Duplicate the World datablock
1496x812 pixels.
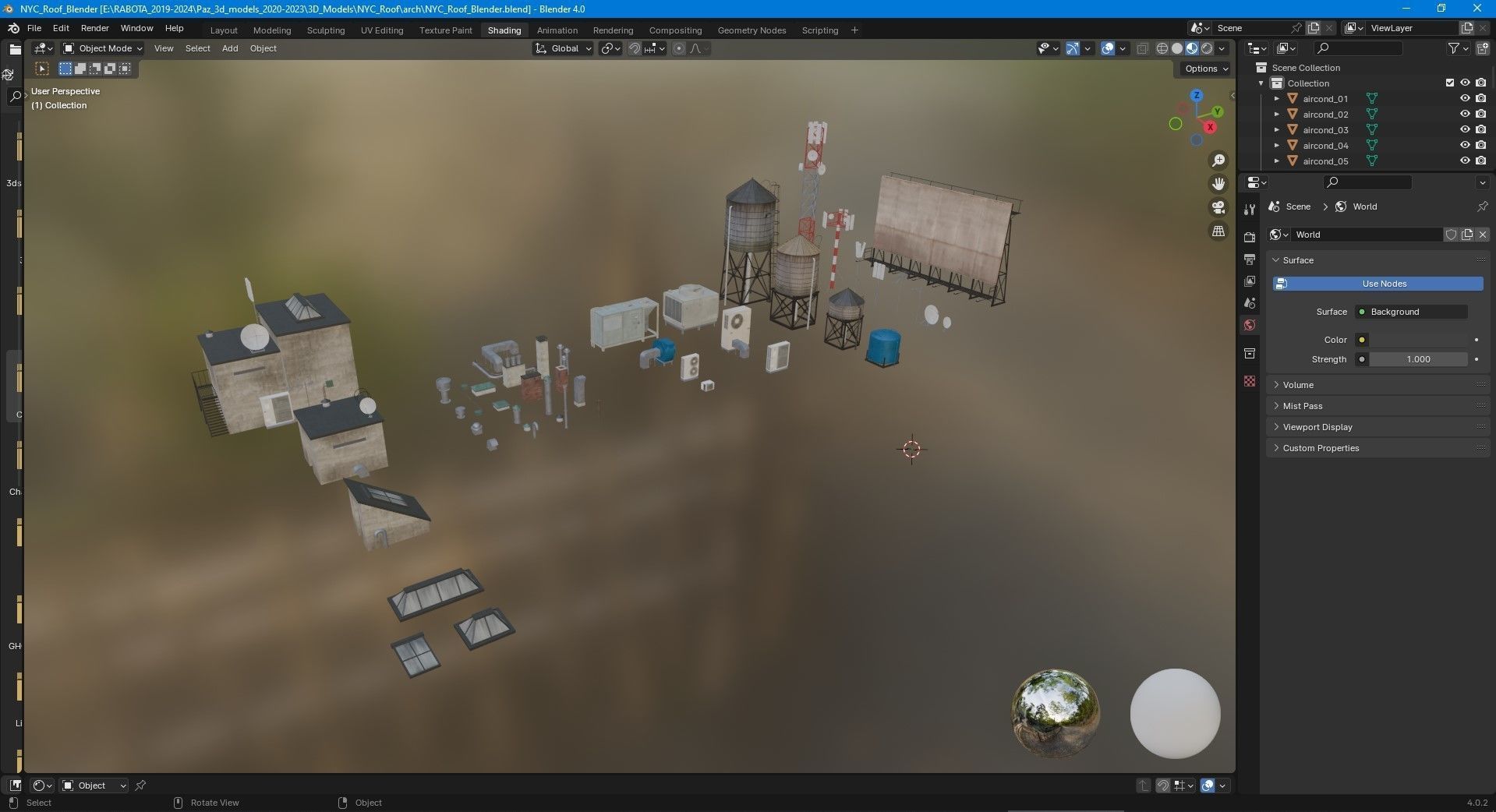coord(1467,235)
